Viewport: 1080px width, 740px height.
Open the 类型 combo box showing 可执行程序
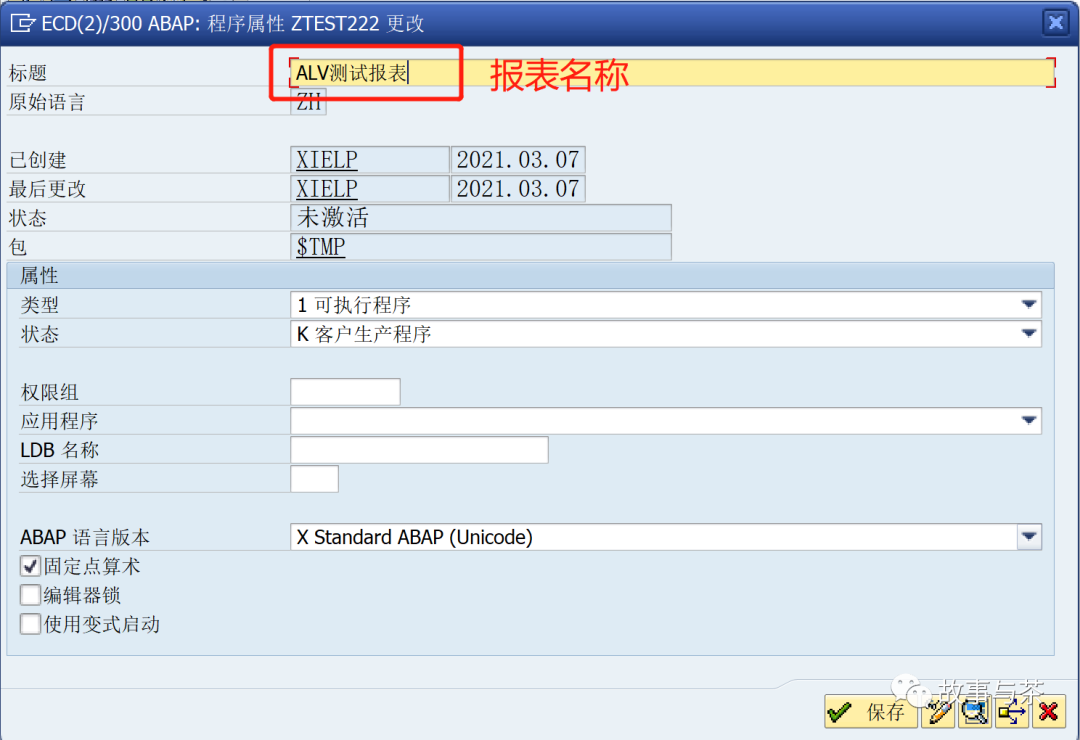(x=665, y=305)
